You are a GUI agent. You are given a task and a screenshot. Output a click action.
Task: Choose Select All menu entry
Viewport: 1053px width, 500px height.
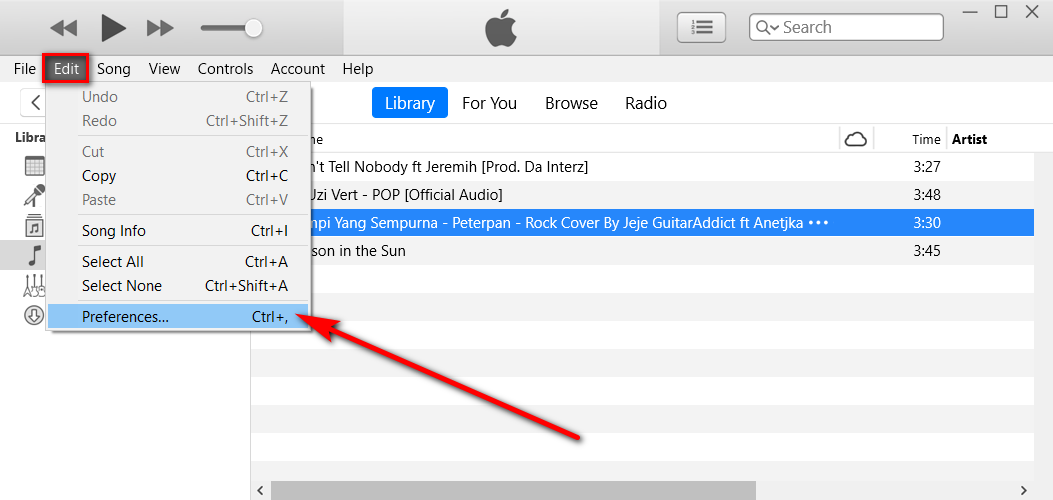178,262
